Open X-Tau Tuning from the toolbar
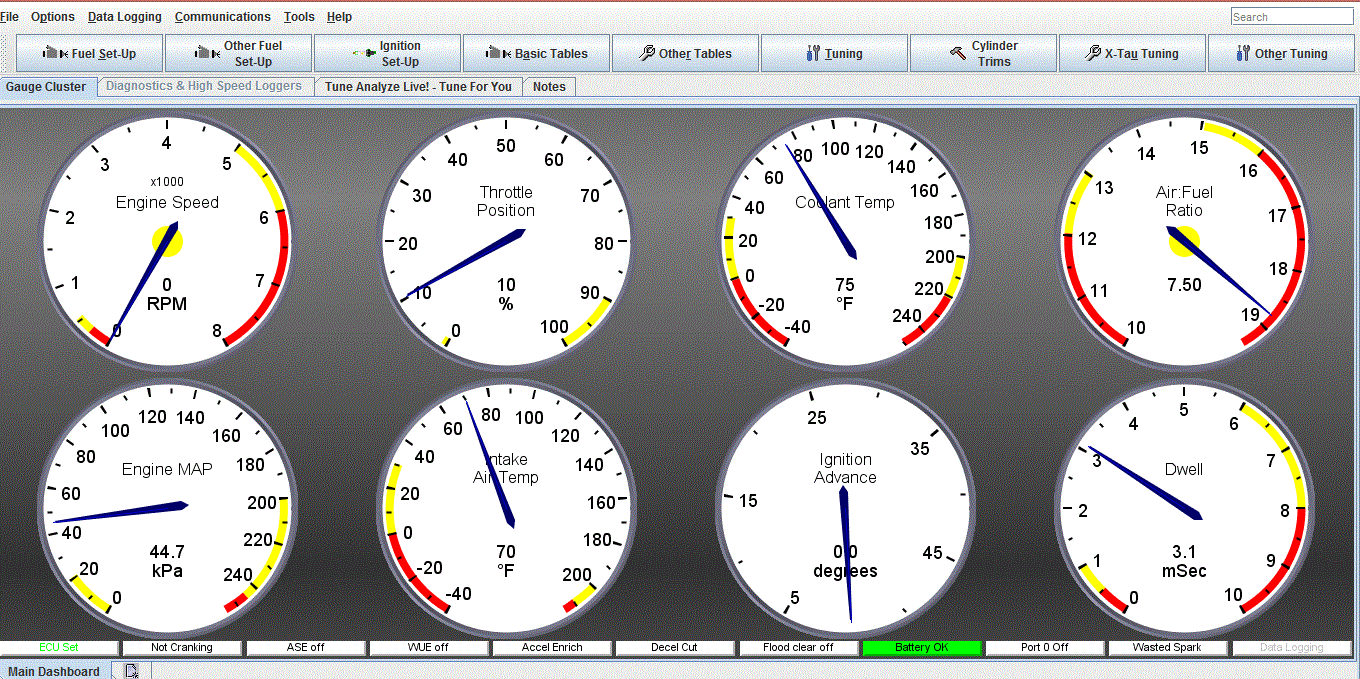This screenshot has width=1360, height=679. (1132, 54)
